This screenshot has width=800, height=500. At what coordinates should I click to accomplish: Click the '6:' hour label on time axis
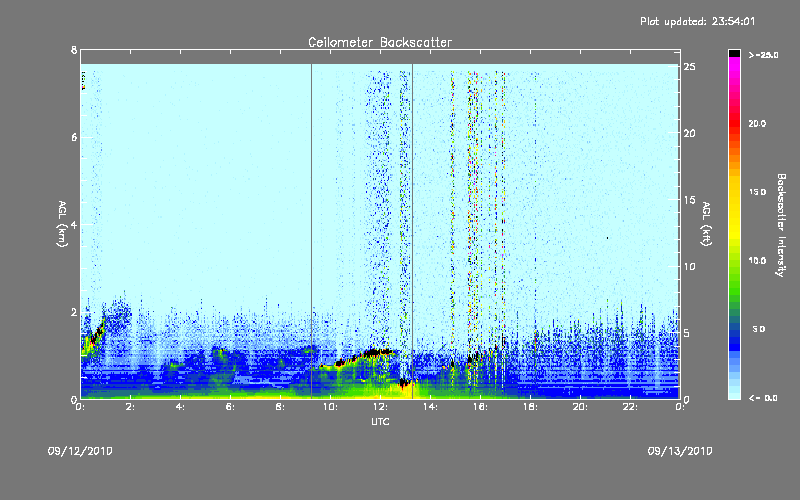[x=231, y=407]
